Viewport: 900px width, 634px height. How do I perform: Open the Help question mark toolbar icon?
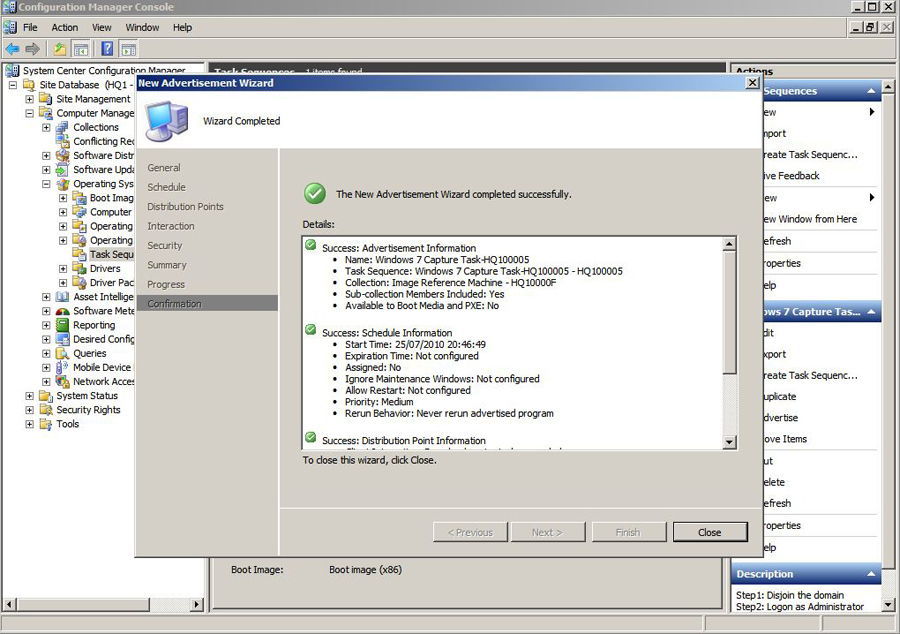[x=107, y=49]
